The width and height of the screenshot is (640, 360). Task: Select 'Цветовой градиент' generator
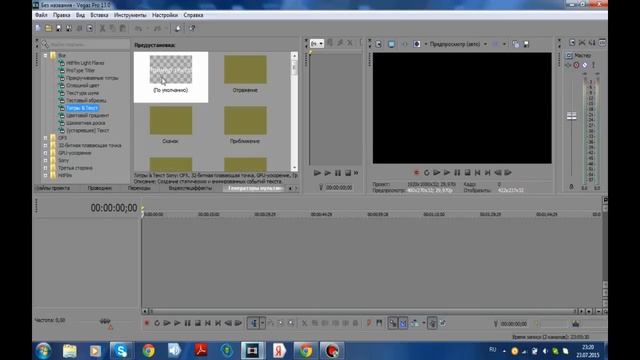click(87, 116)
